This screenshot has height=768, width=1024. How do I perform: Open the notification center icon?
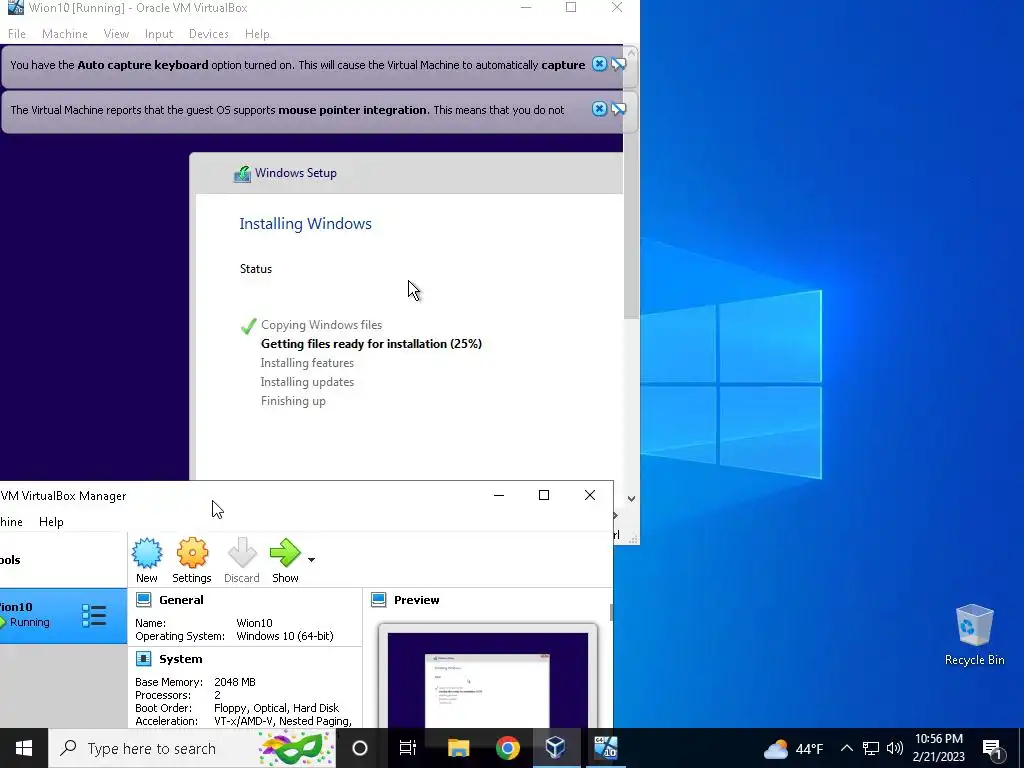pyautogui.click(x=993, y=749)
